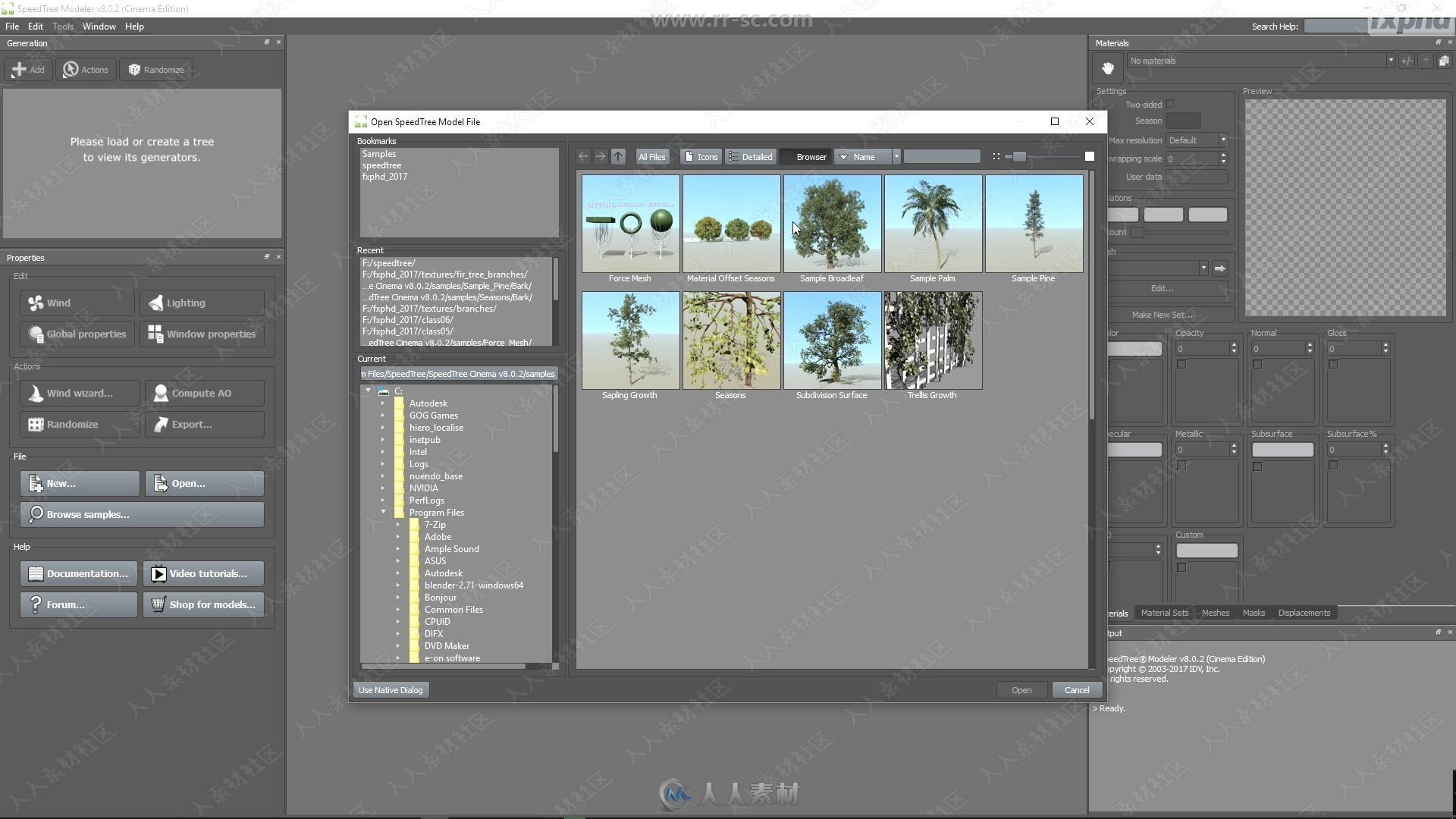Click Browse samples button
Viewport: 1456px width, 819px height.
coord(142,515)
